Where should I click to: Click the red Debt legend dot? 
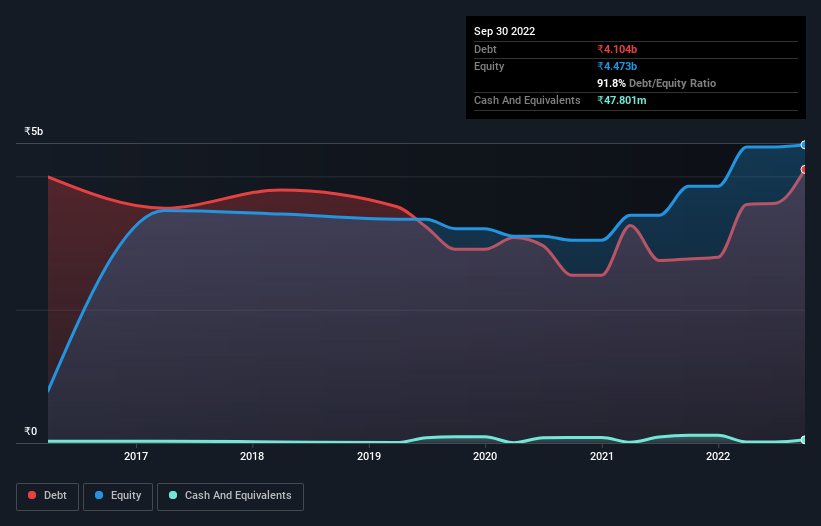click(32, 495)
